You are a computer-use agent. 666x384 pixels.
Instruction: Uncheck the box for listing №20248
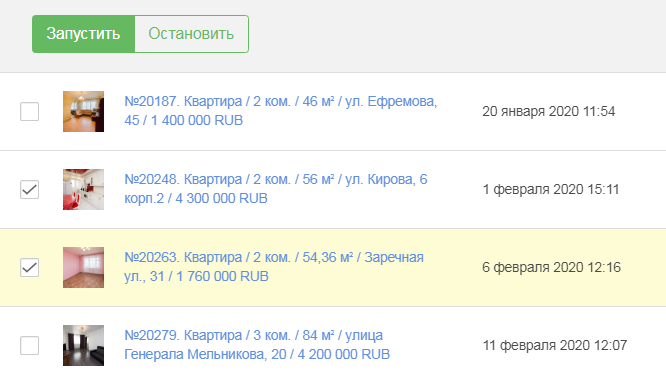pos(30,189)
